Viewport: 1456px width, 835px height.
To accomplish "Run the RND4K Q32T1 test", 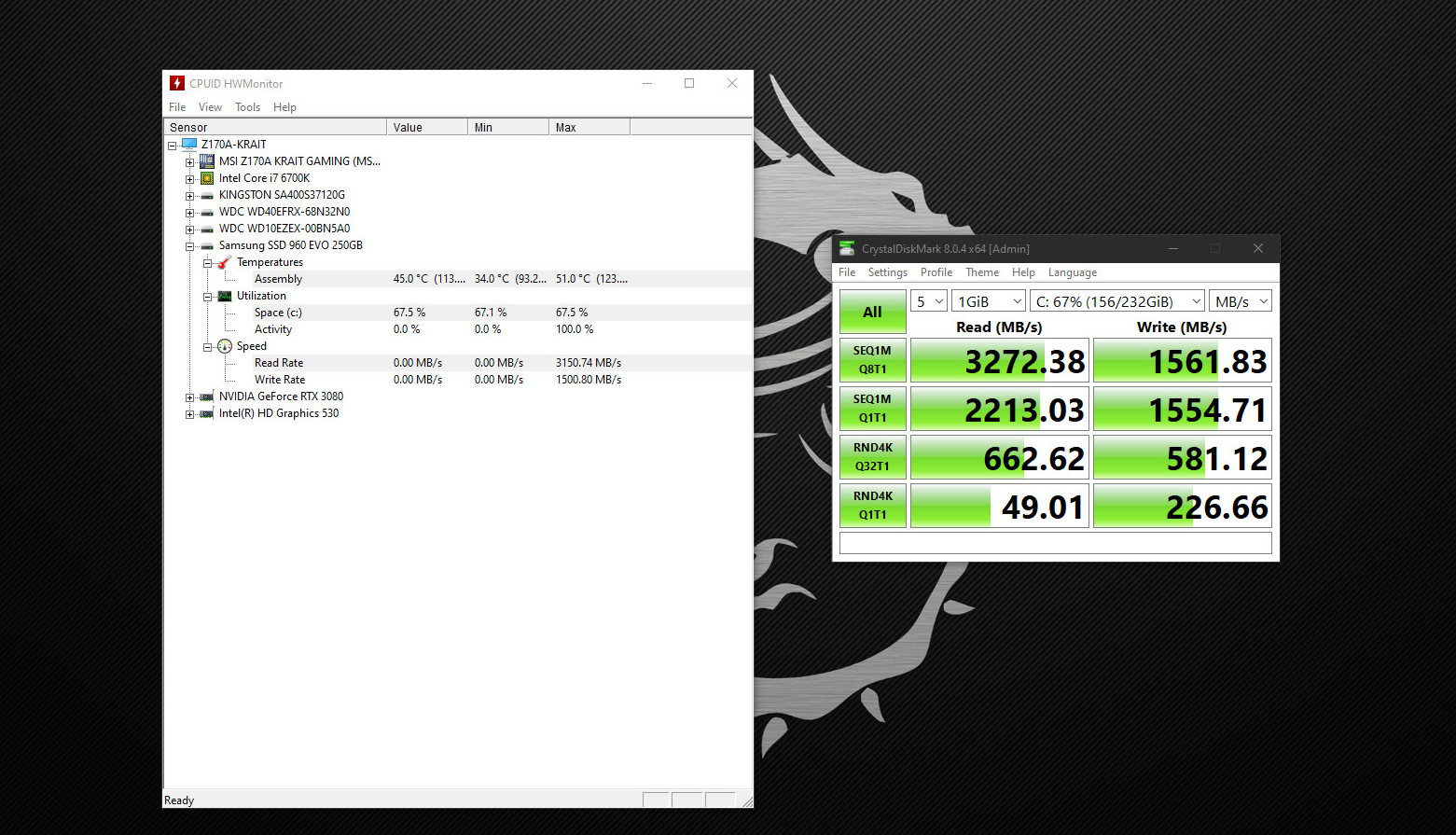I will point(873,457).
